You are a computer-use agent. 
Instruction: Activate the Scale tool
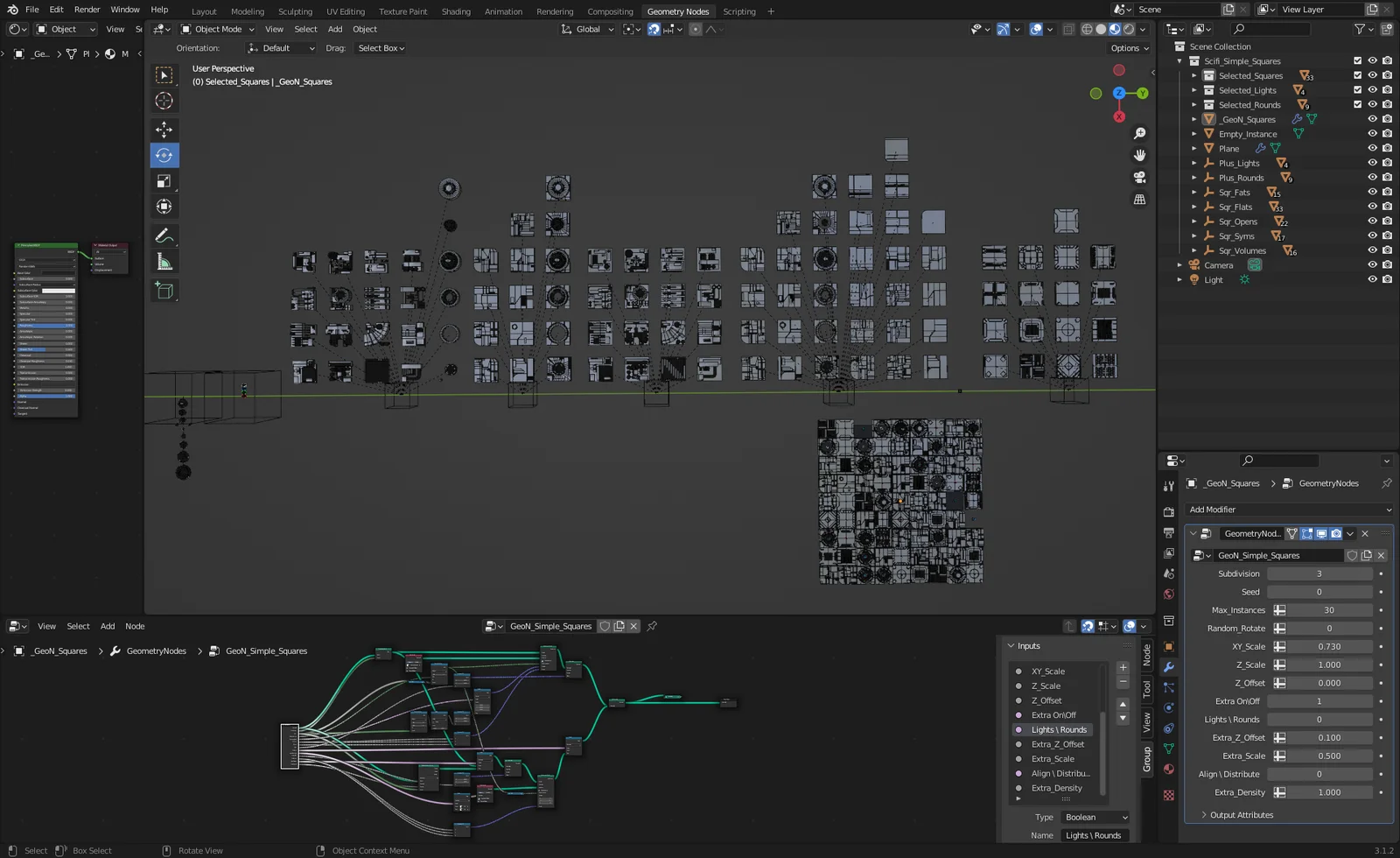[164, 180]
